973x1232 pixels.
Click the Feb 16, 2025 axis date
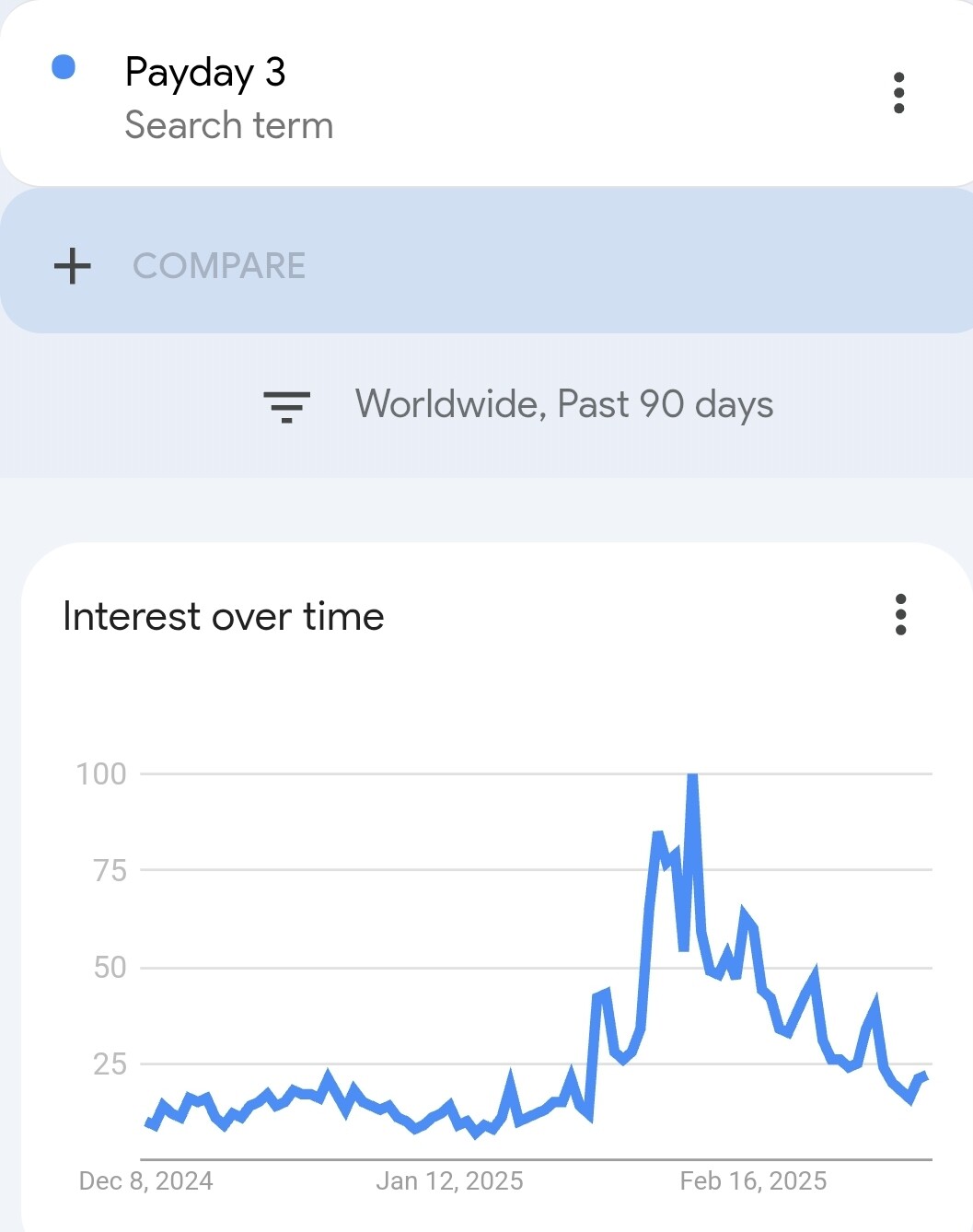tap(753, 1181)
